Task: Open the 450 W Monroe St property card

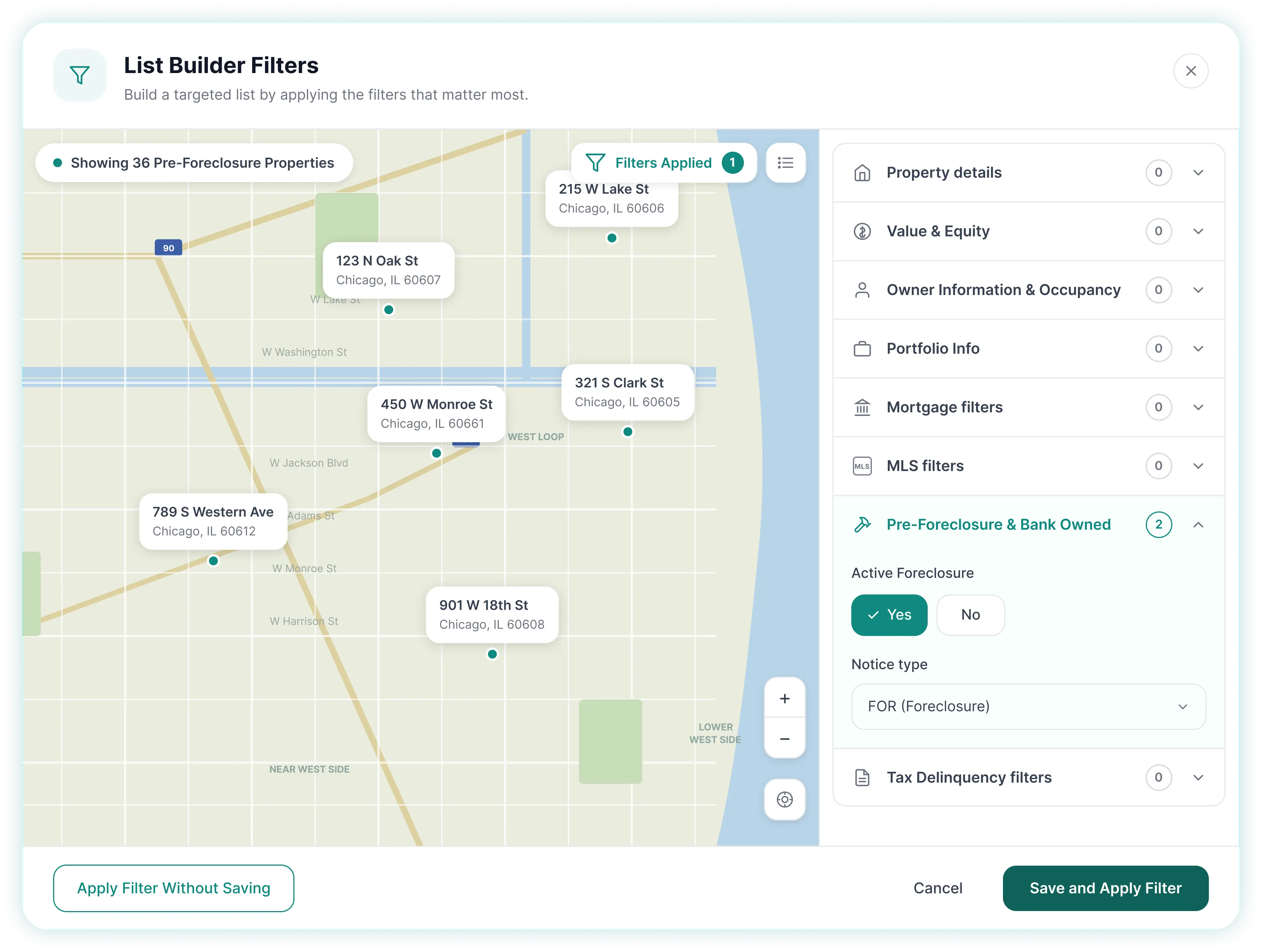Action: [x=436, y=413]
